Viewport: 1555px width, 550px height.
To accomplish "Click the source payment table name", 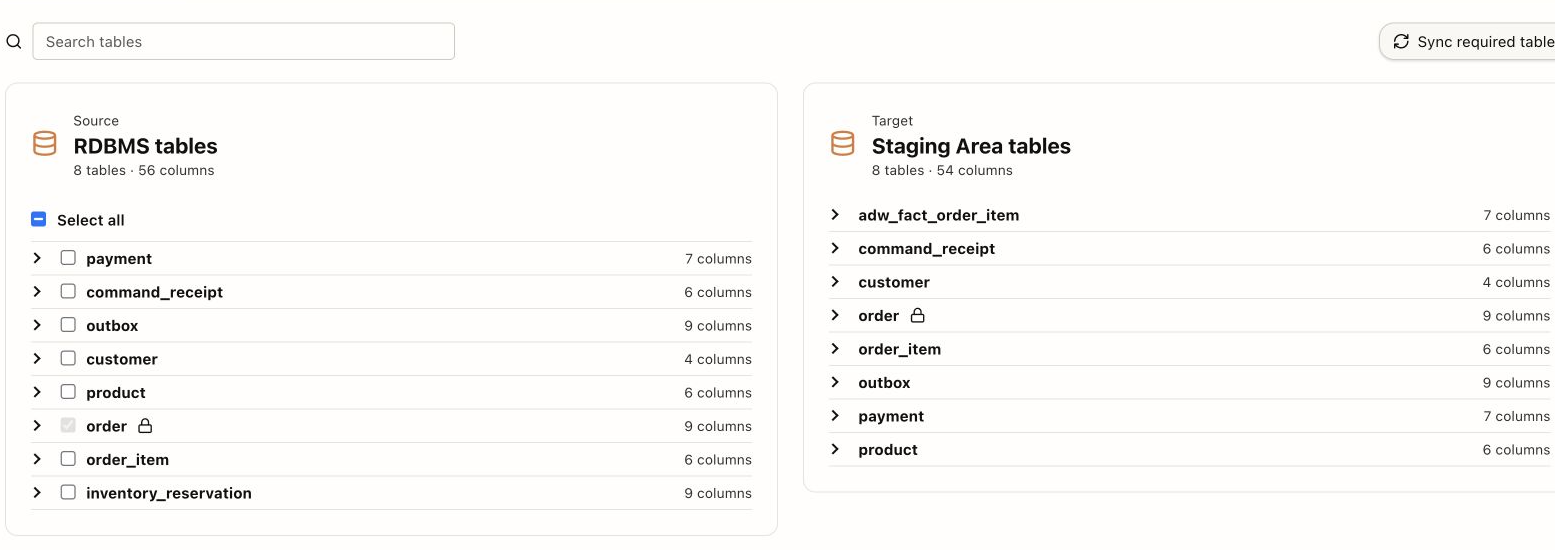I will (119, 259).
